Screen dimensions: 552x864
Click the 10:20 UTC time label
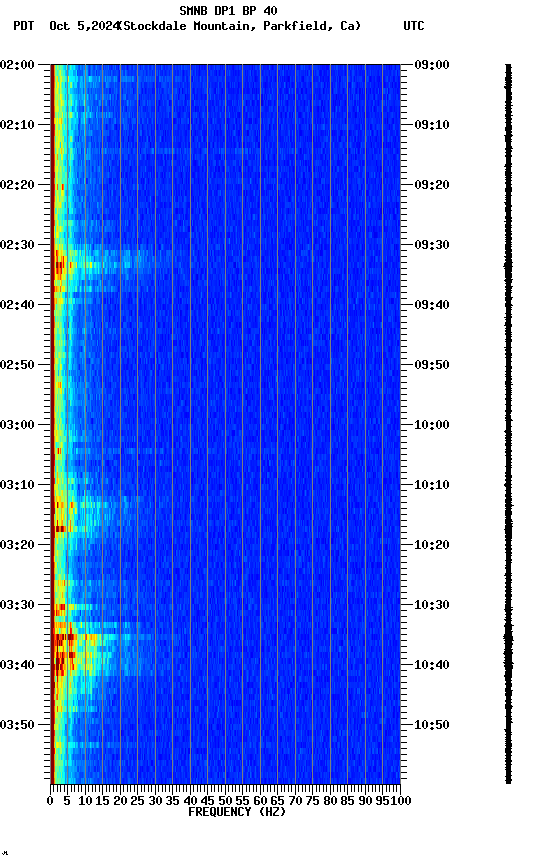pos(432,545)
